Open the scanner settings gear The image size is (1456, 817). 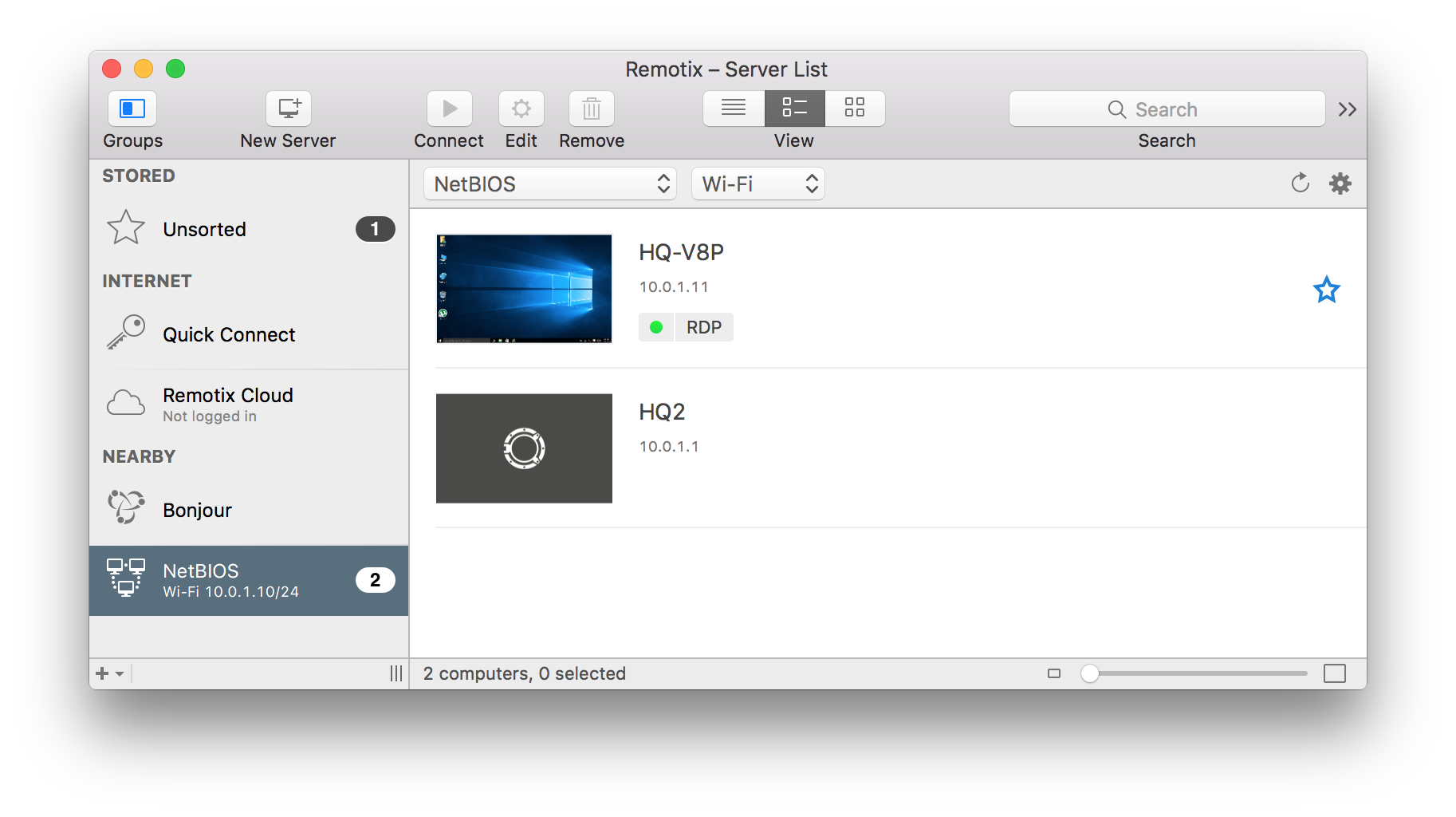click(x=1340, y=184)
